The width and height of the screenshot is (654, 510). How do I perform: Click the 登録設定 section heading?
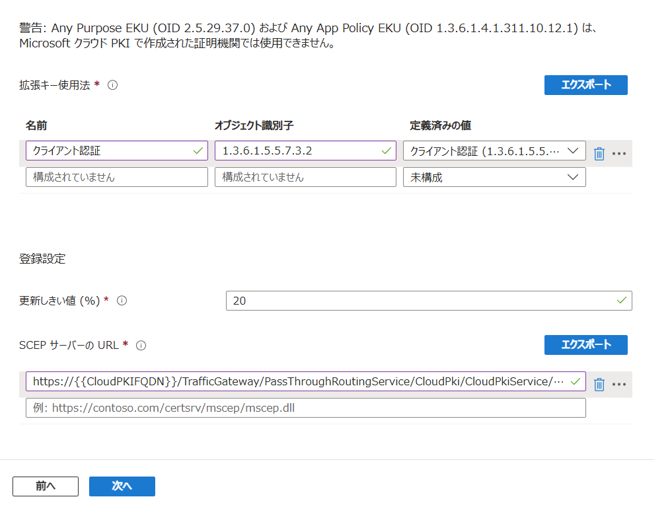click(42, 259)
